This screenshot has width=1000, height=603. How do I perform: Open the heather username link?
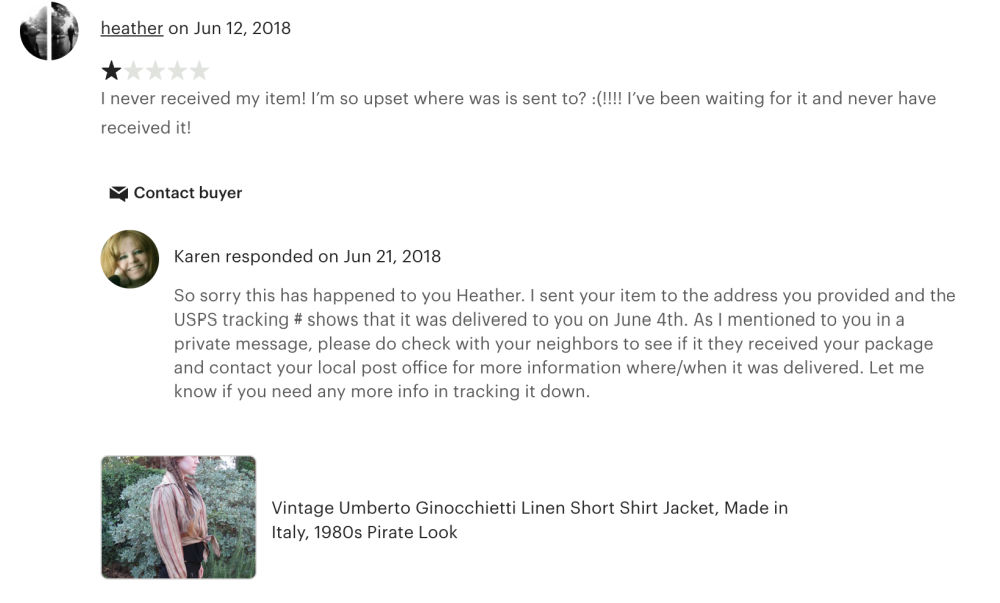point(131,28)
